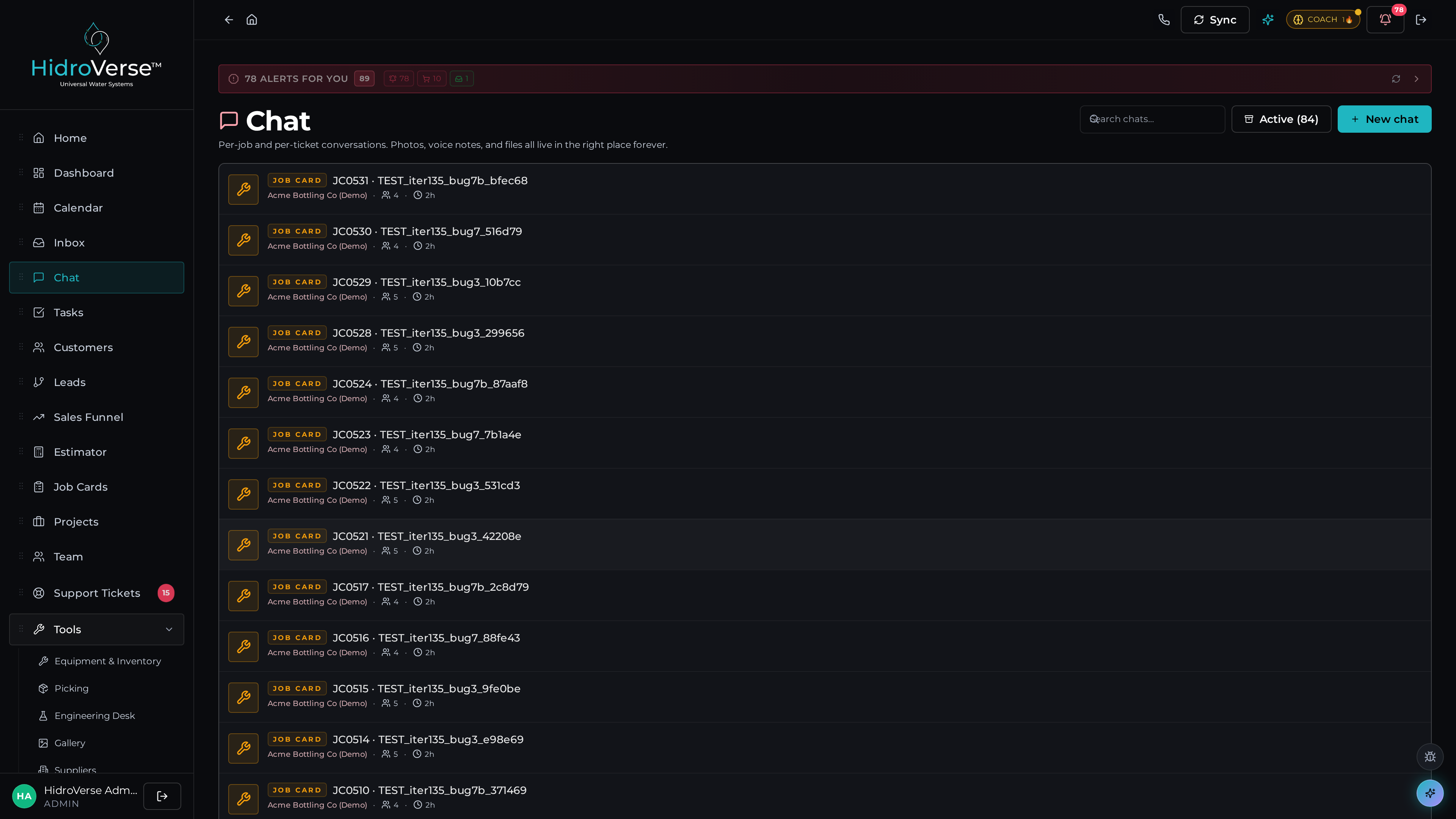Open the bug report icon at bottom right
The image size is (1456, 819).
1430,757
